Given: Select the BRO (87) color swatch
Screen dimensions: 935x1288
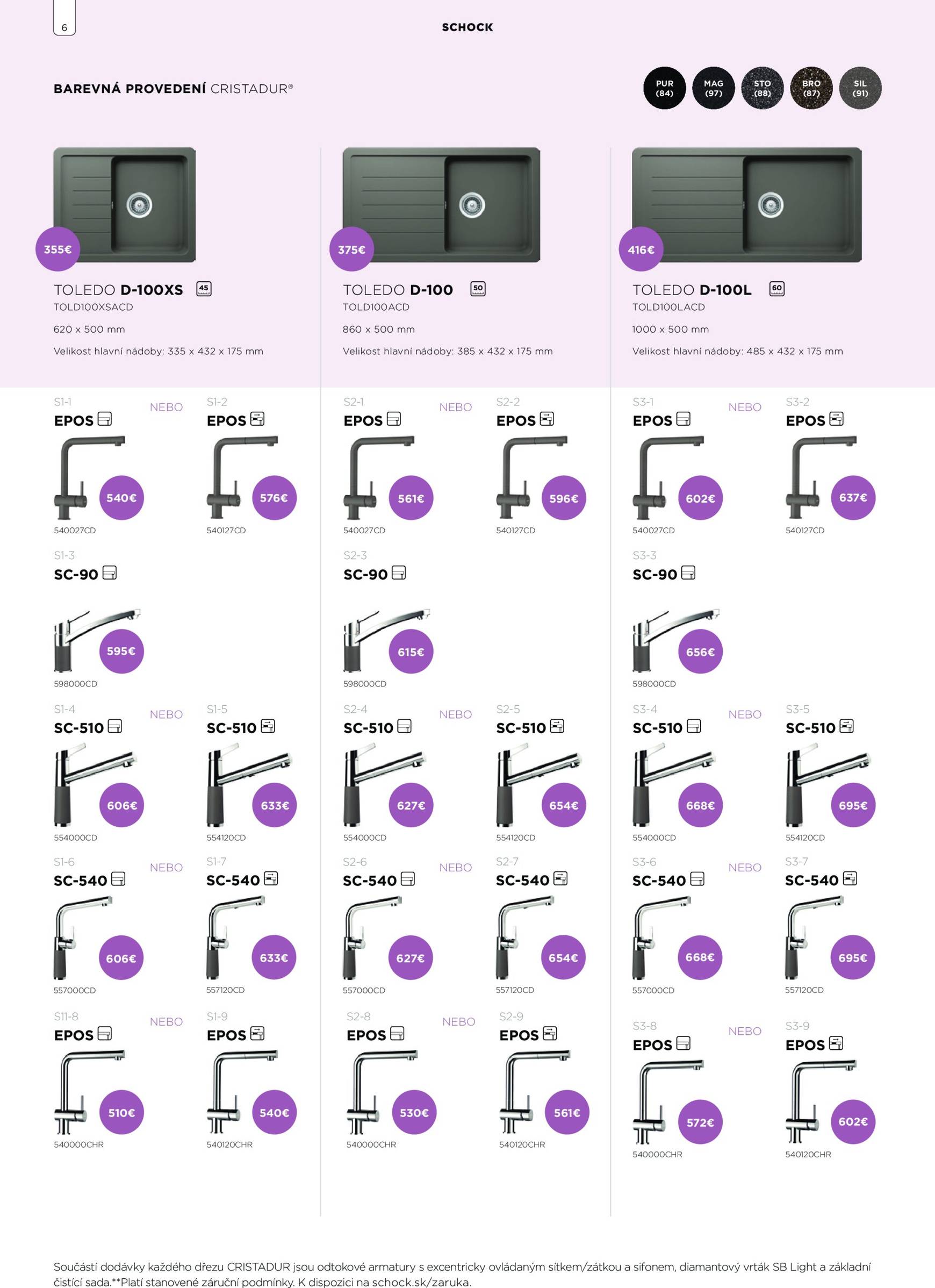Looking at the screenshot, I should [x=811, y=89].
